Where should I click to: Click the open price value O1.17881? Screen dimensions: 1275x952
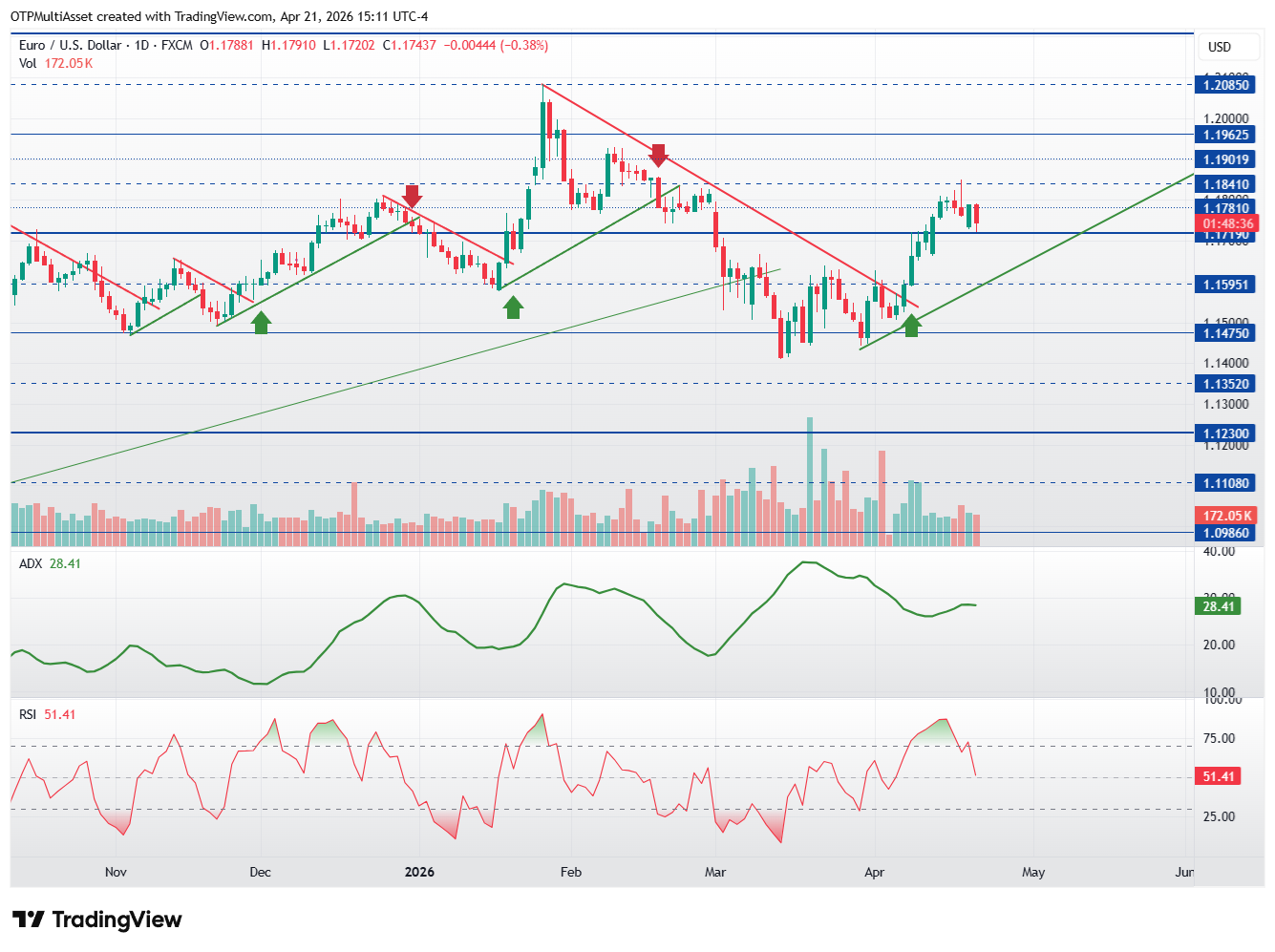(226, 45)
